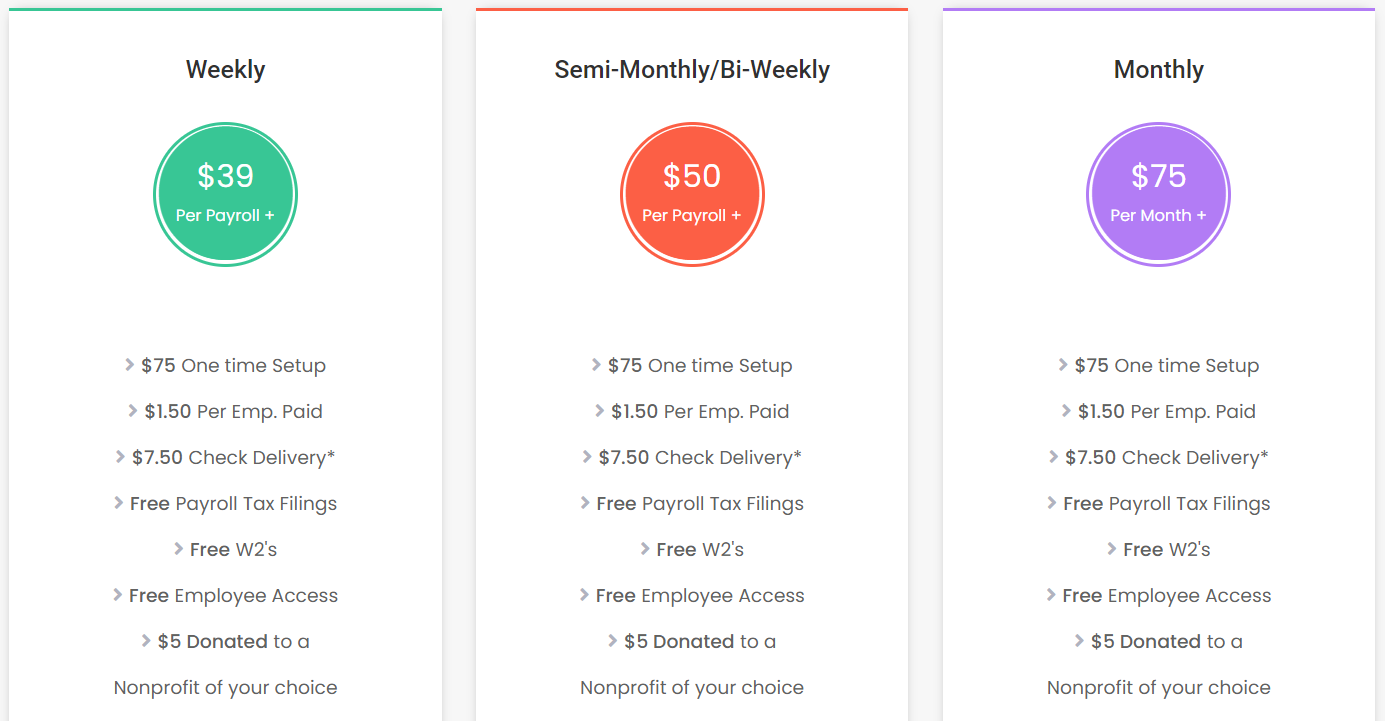Viewport: 1385px width, 721px height.
Task: Click chevron beside Weekly $1.50 Per Emp. Paid
Action: (133, 411)
